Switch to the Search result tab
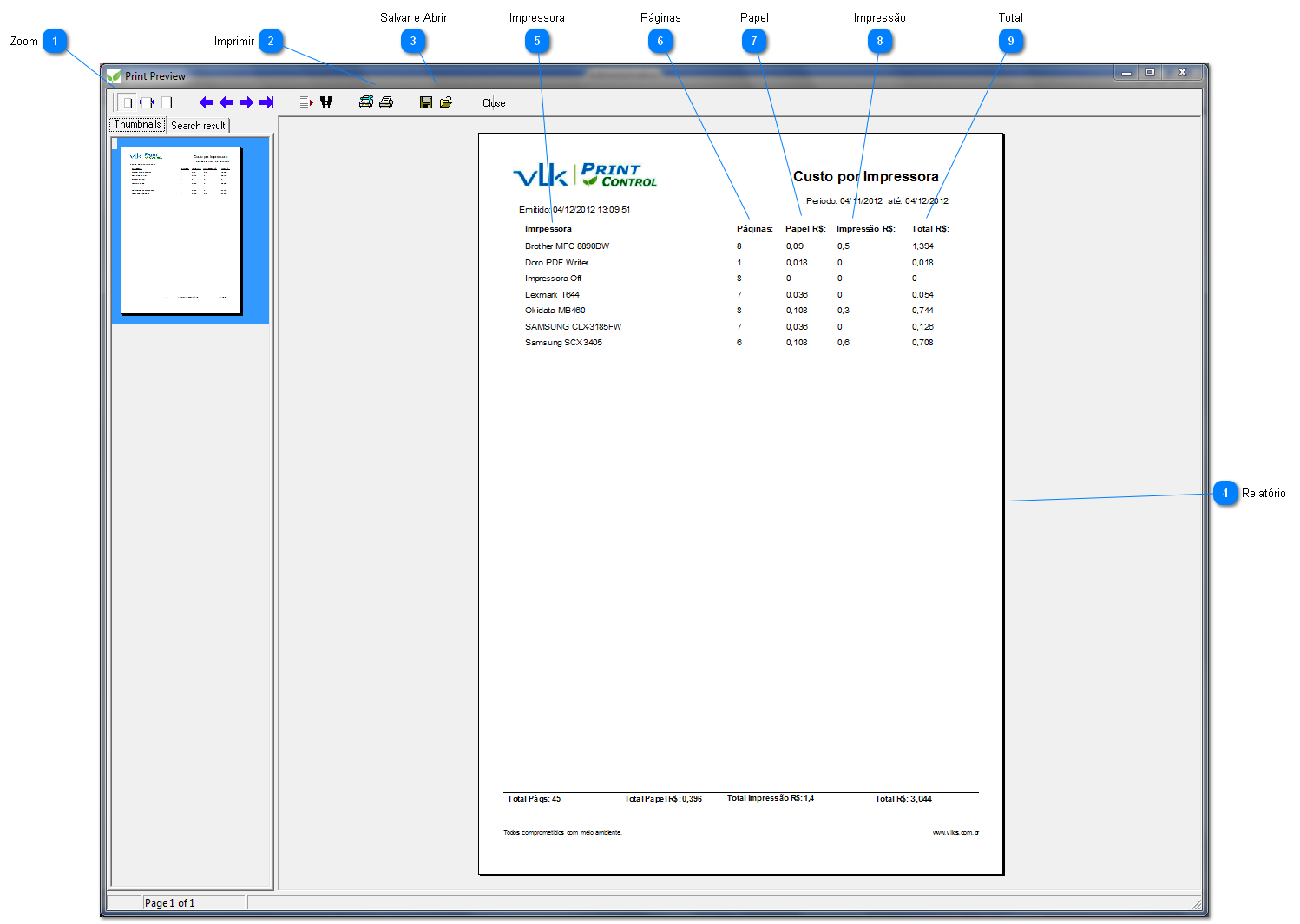Viewport: 1300px width, 924px height. coord(198,126)
